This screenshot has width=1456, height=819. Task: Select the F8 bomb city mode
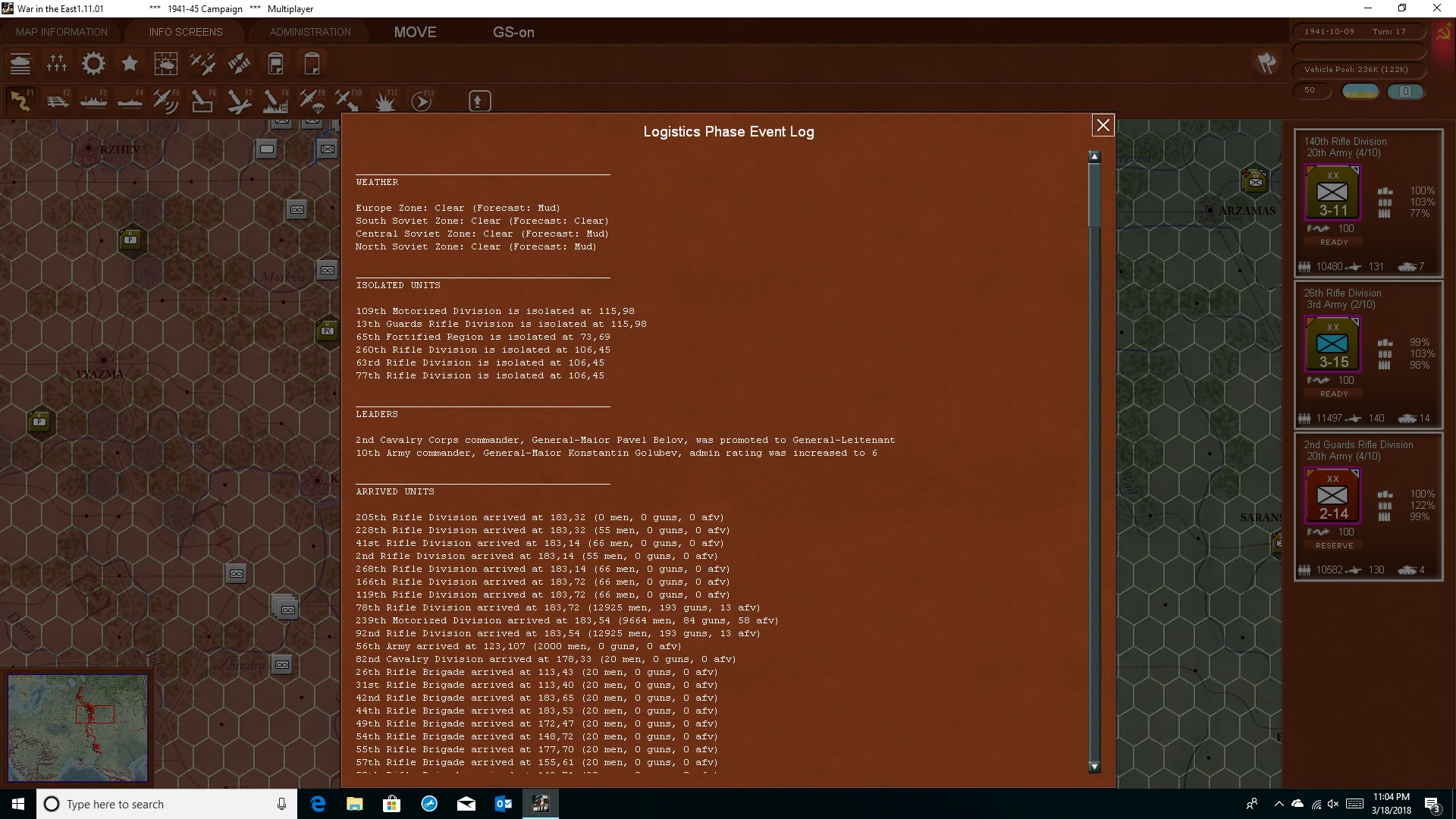pyautogui.click(x=275, y=101)
